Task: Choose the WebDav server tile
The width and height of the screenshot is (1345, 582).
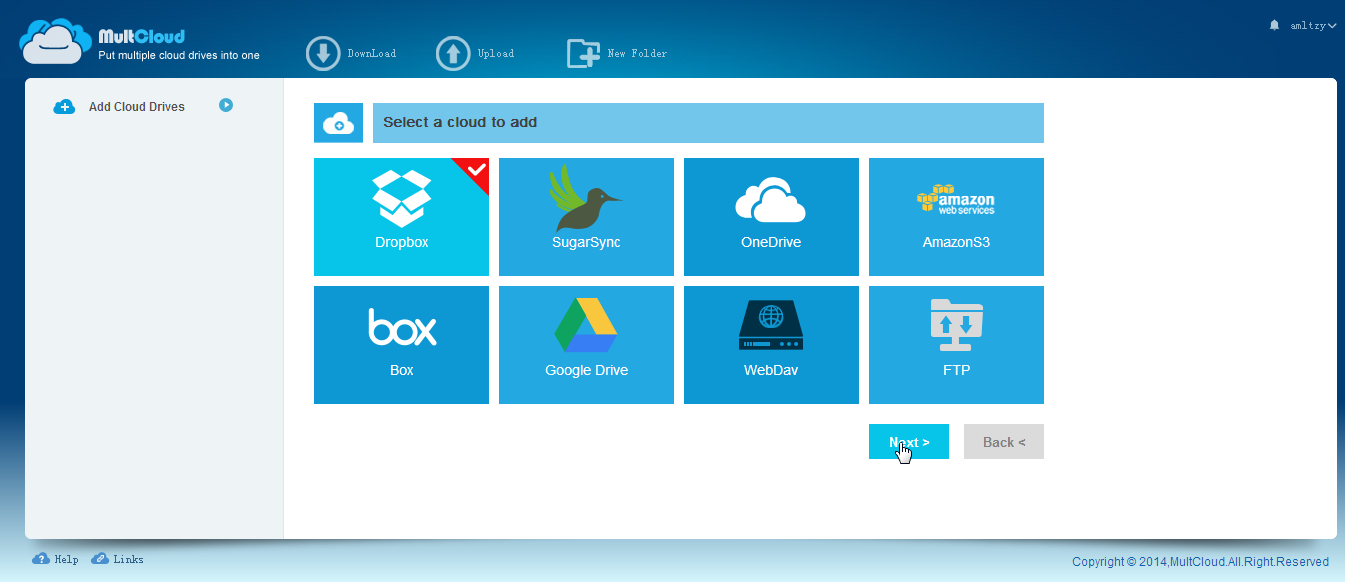Action: click(x=771, y=345)
